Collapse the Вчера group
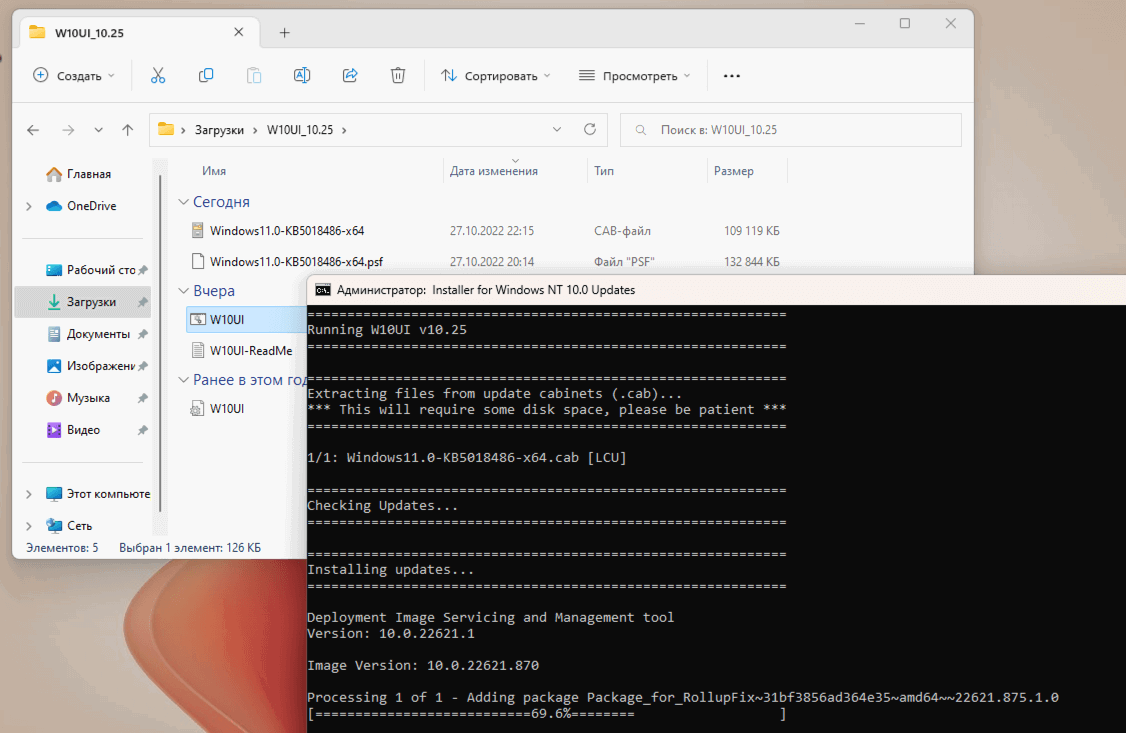The width and height of the screenshot is (1126, 733). (x=184, y=291)
